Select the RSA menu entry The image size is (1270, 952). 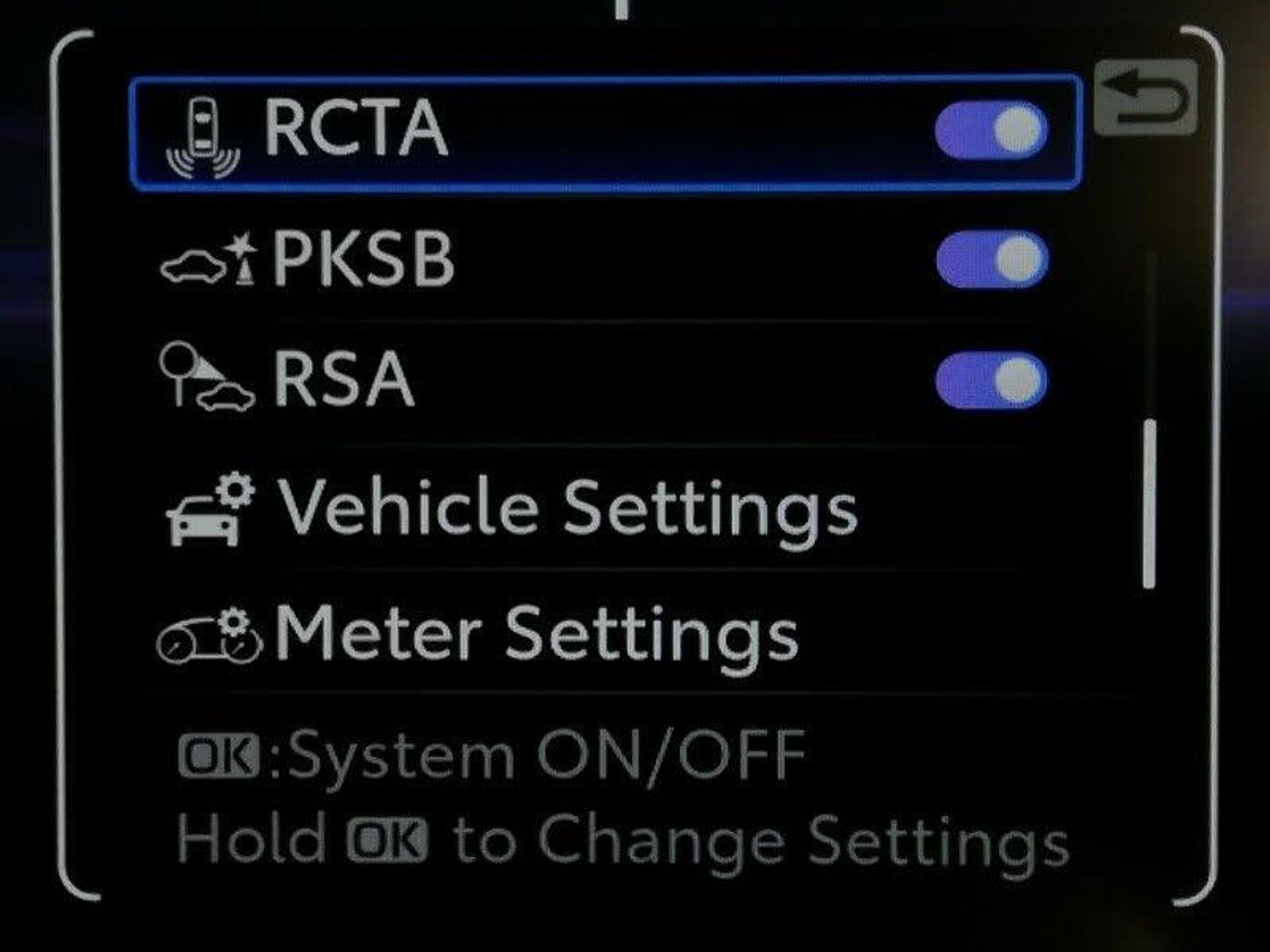tap(604, 379)
